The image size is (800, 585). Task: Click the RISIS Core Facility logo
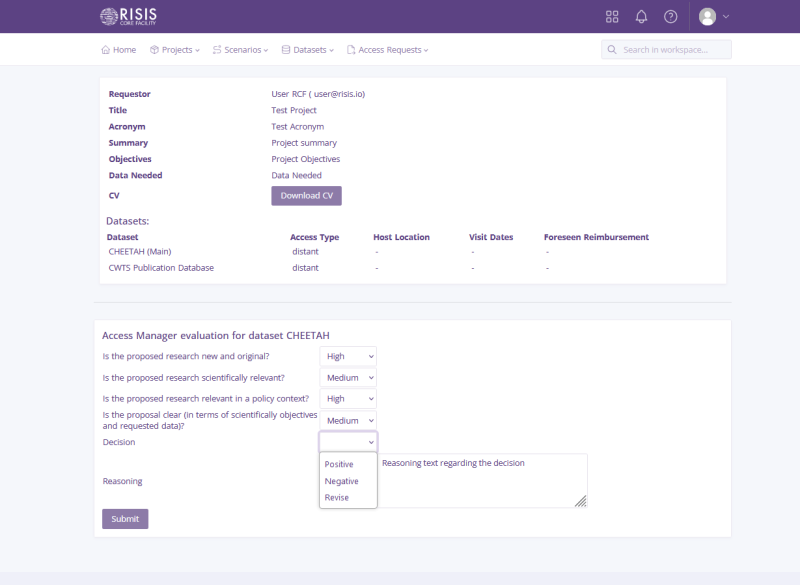tap(129, 16)
